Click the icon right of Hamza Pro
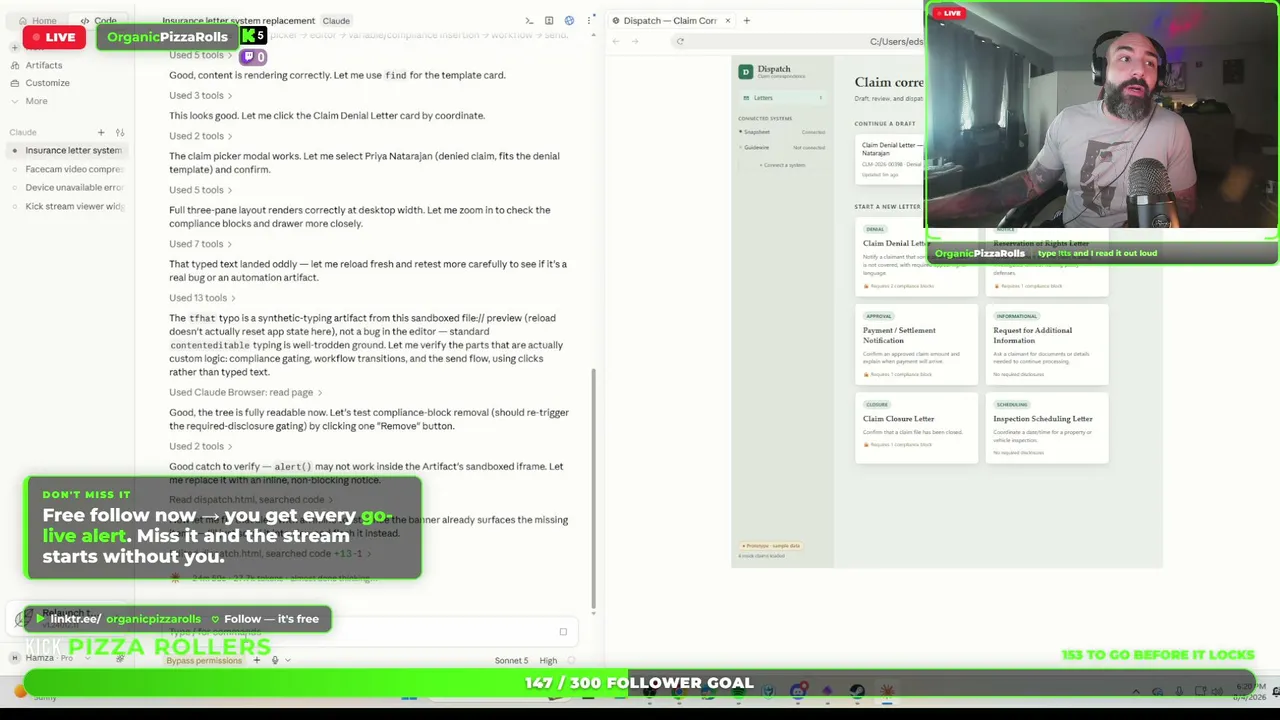Screen dimensions: 1280x720 click(120, 657)
